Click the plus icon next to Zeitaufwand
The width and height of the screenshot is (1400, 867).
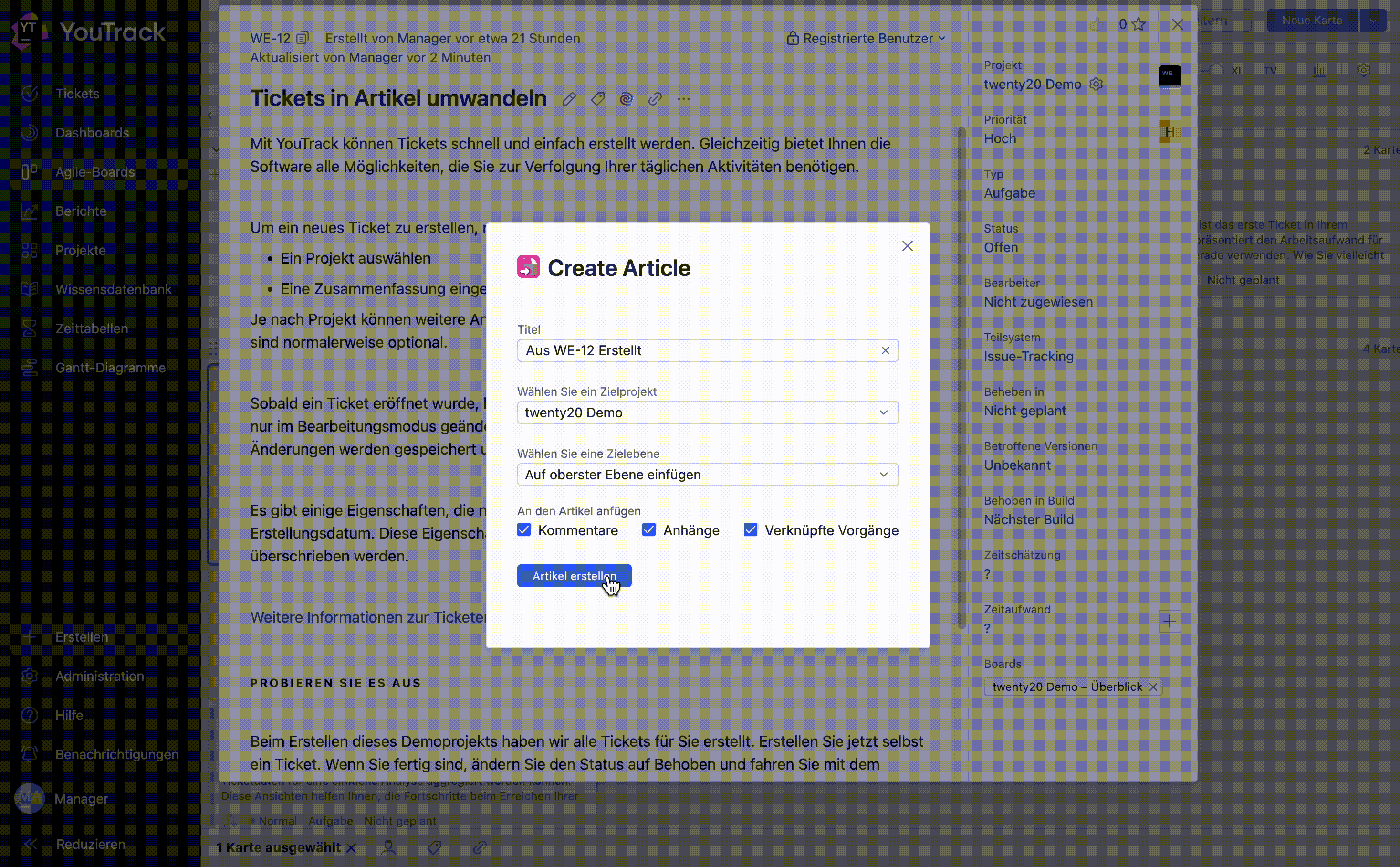tap(1170, 621)
